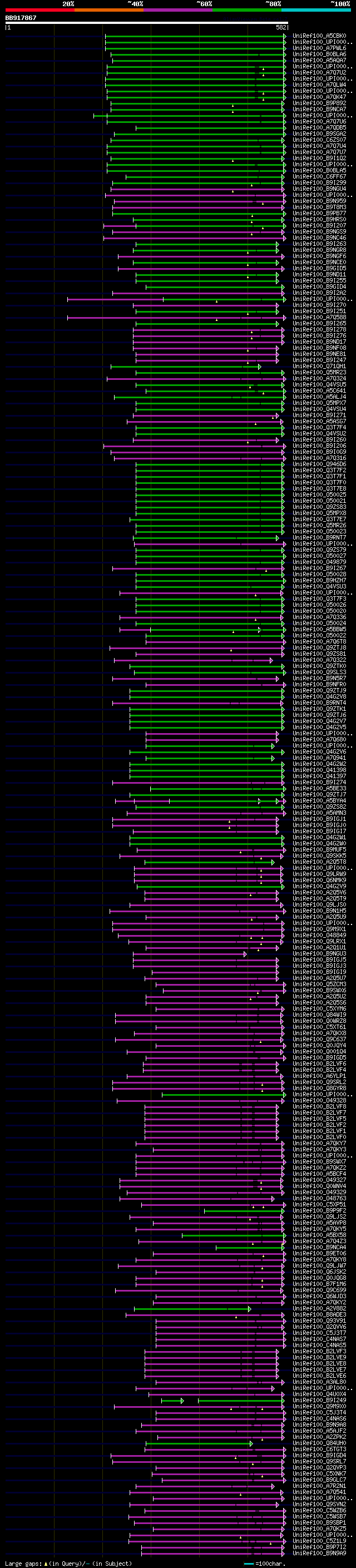This screenshot has width=356, height=1568.
Task: Open UniRef100_C6ZS07 hit
Action: [319, 140]
